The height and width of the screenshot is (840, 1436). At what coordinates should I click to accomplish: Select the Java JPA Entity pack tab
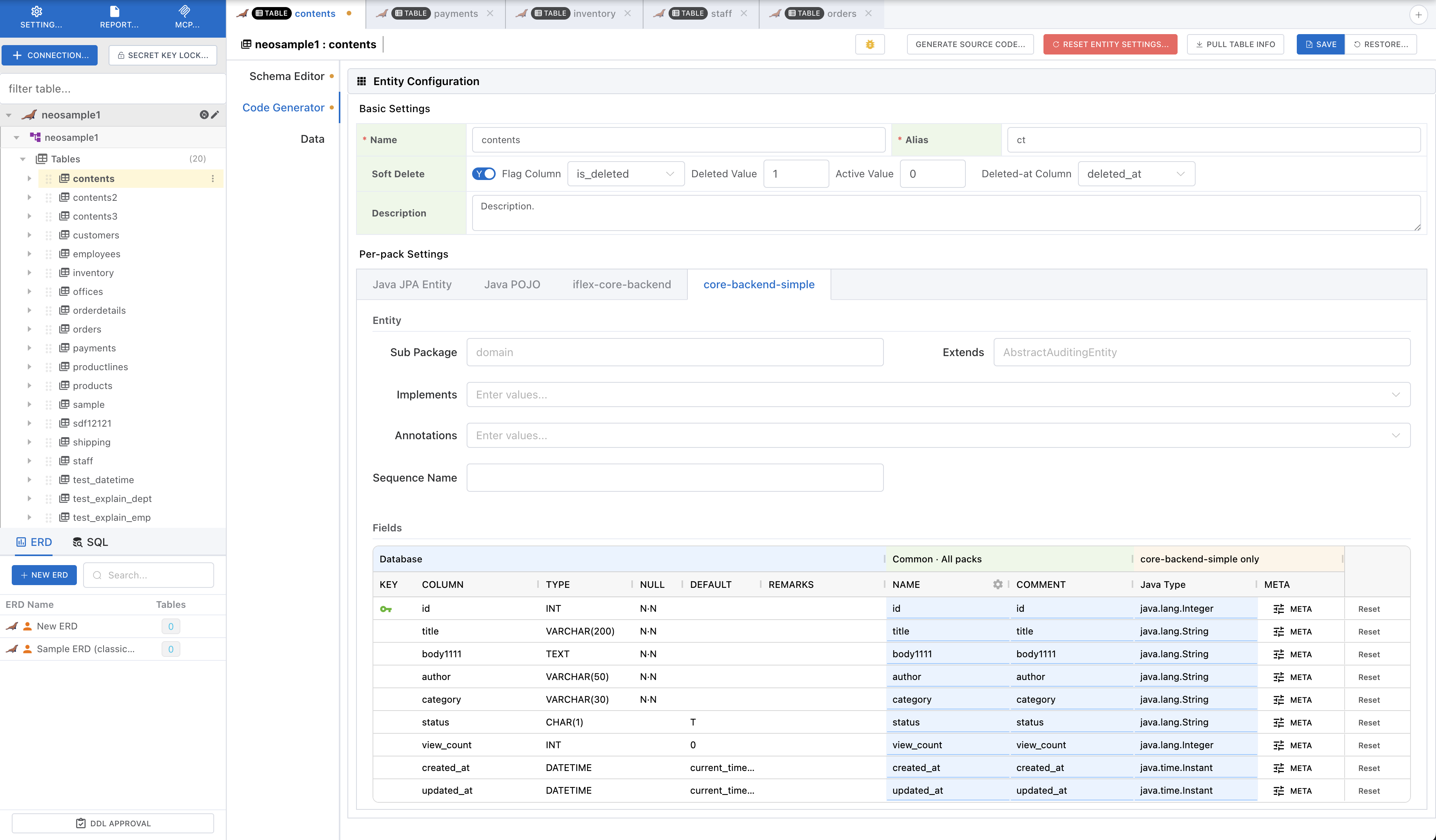(412, 284)
